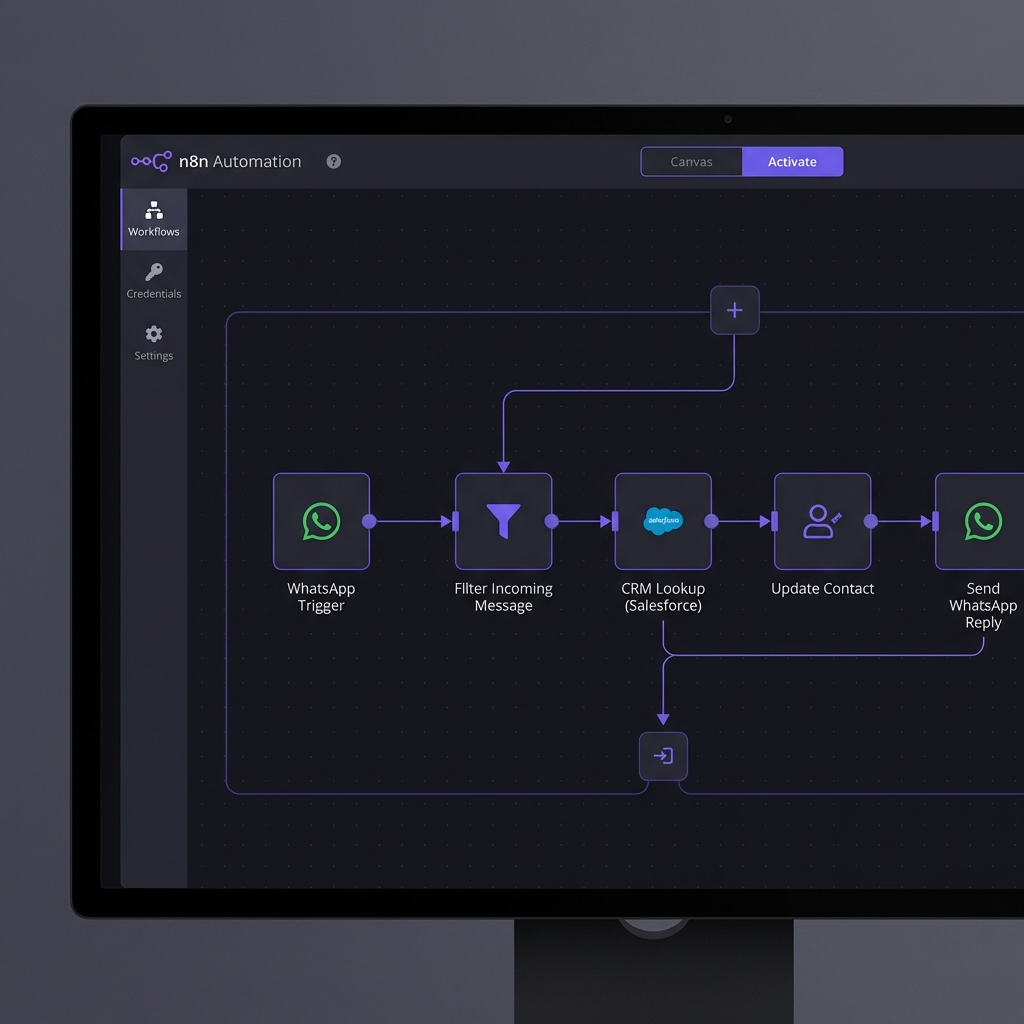This screenshot has height=1024, width=1024.
Task: Click the Update Contact output connector dot
Action: 870,521
